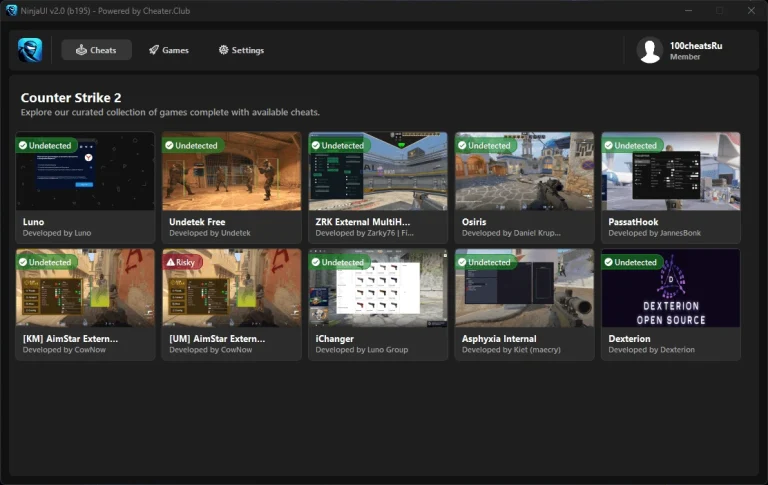768x485 pixels.
Task: Click the Undetected badge on PassatHook
Action: coord(632,146)
